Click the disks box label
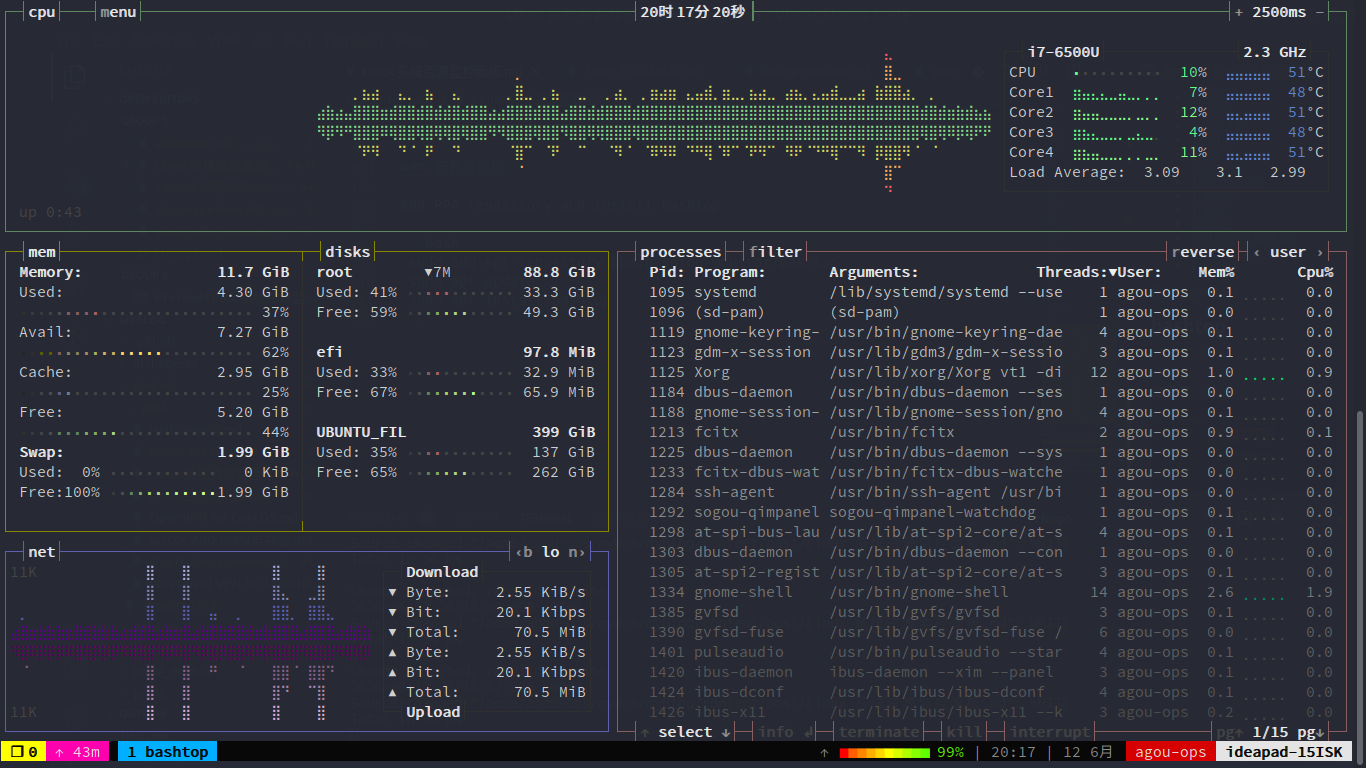Screen dimensions: 1366x768 [347, 252]
